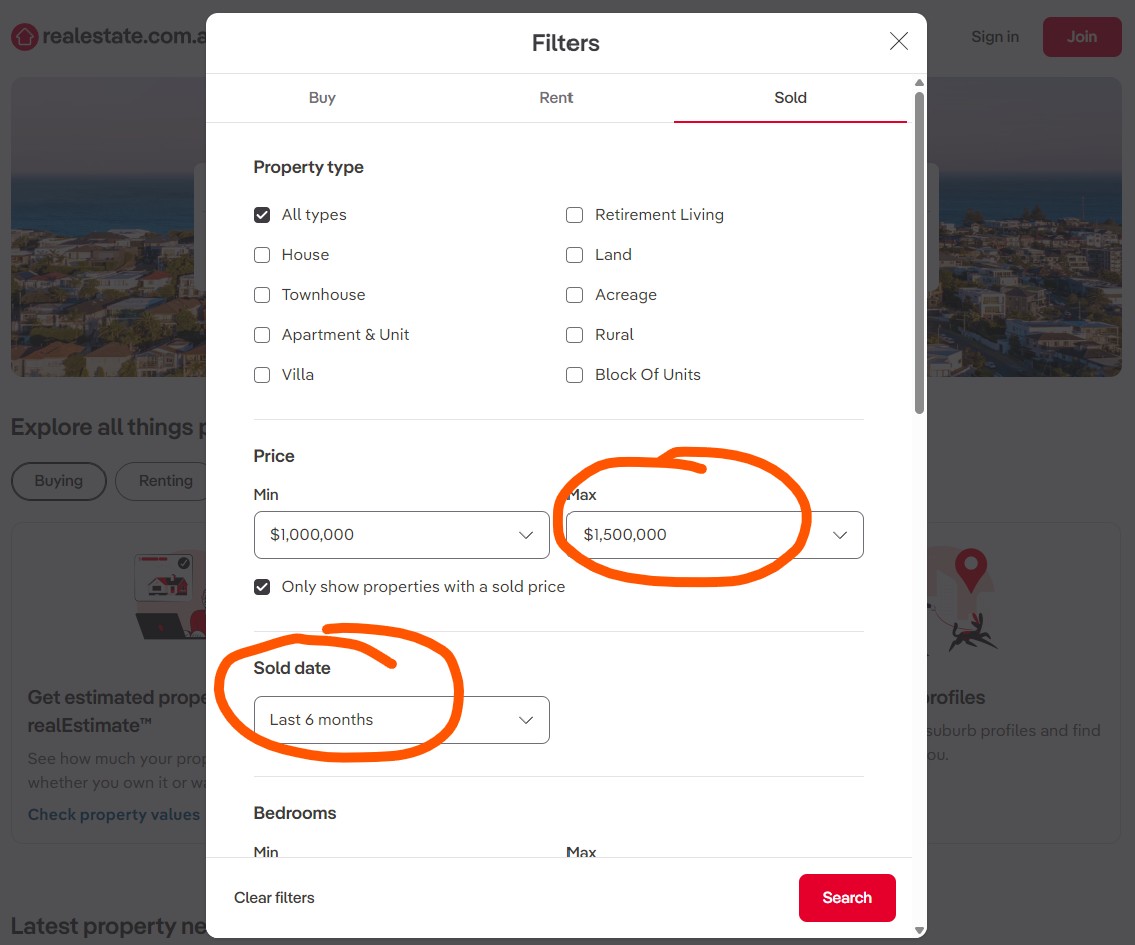The height and width of the screenshot is (945, 1135).
Task: Click the red Search button
Action: (847, 898)
